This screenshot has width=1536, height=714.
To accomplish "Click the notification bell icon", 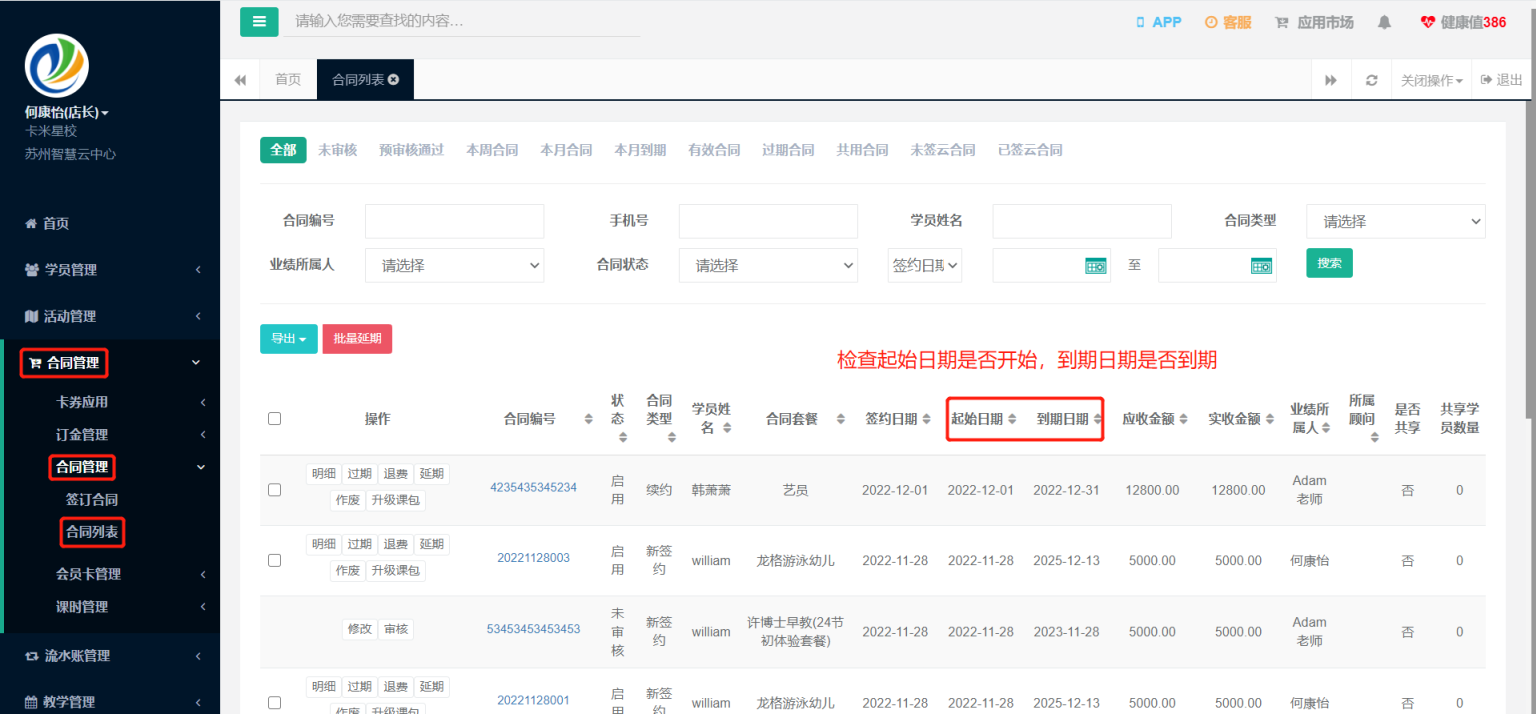I will coord(1384,22).
